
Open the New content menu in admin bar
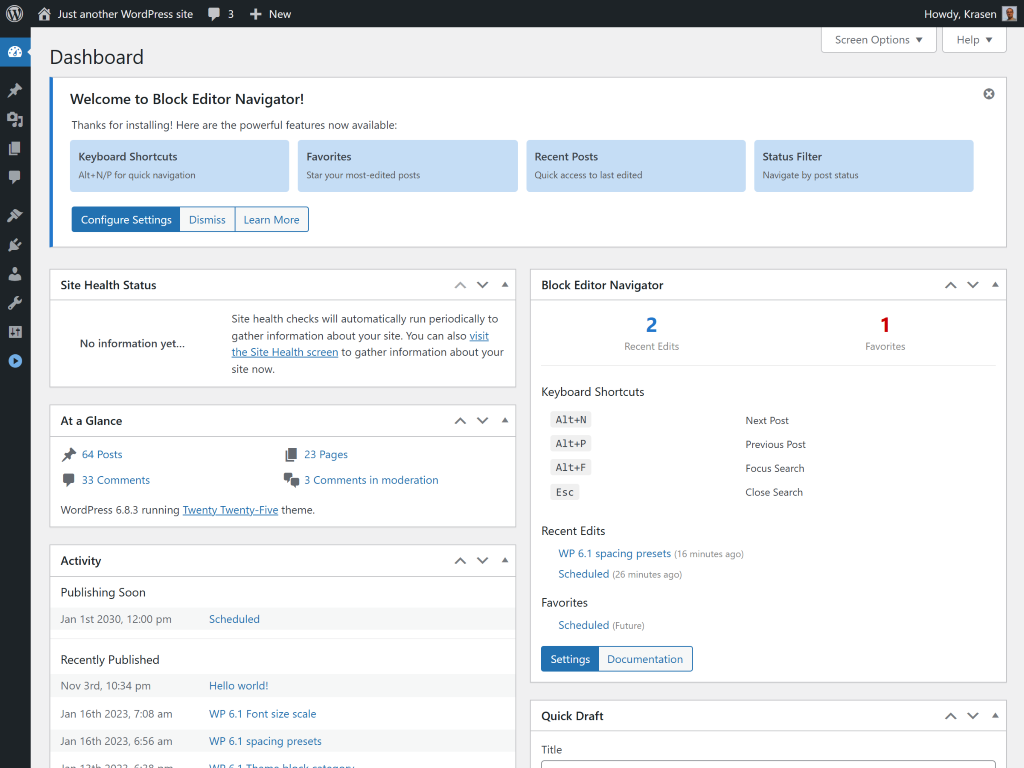pyautogui.click(x=270, y=14)
